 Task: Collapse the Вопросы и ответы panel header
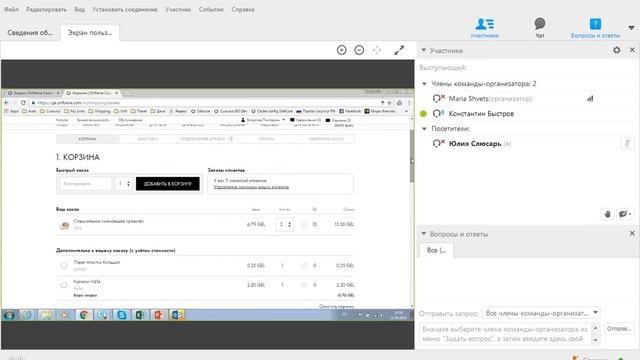(424, 233)
